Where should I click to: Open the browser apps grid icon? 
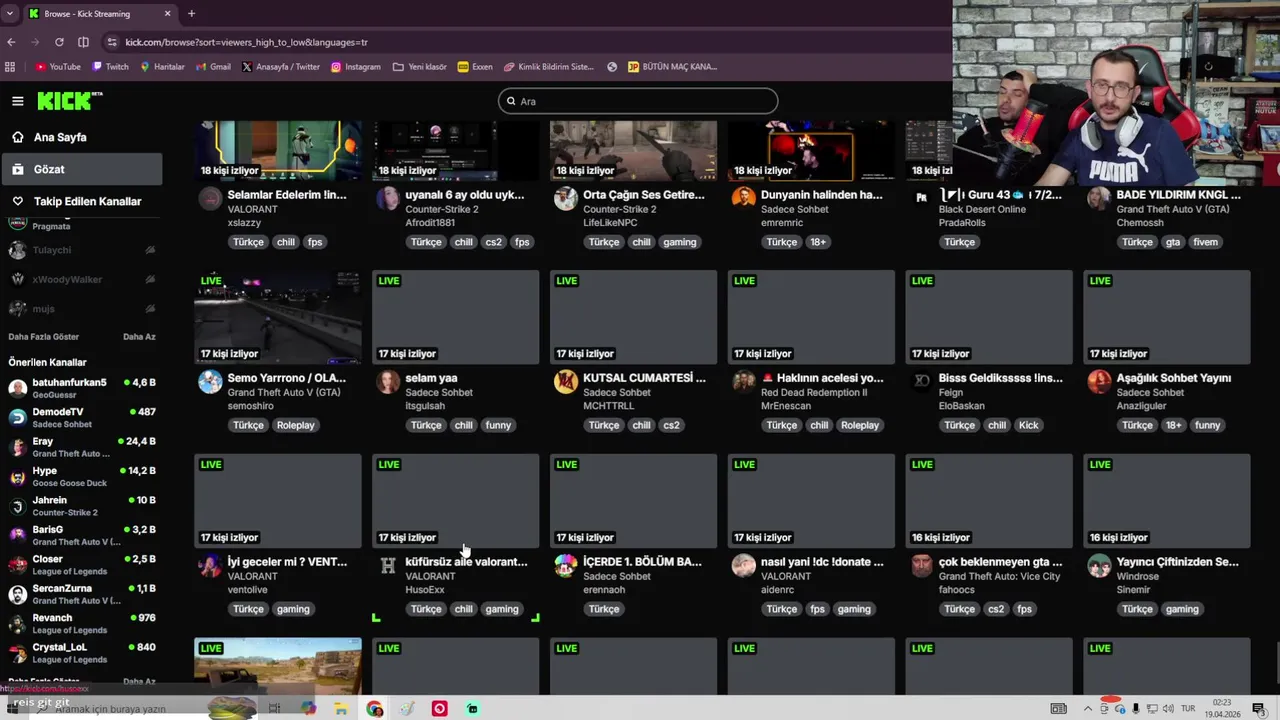(10, 67)
